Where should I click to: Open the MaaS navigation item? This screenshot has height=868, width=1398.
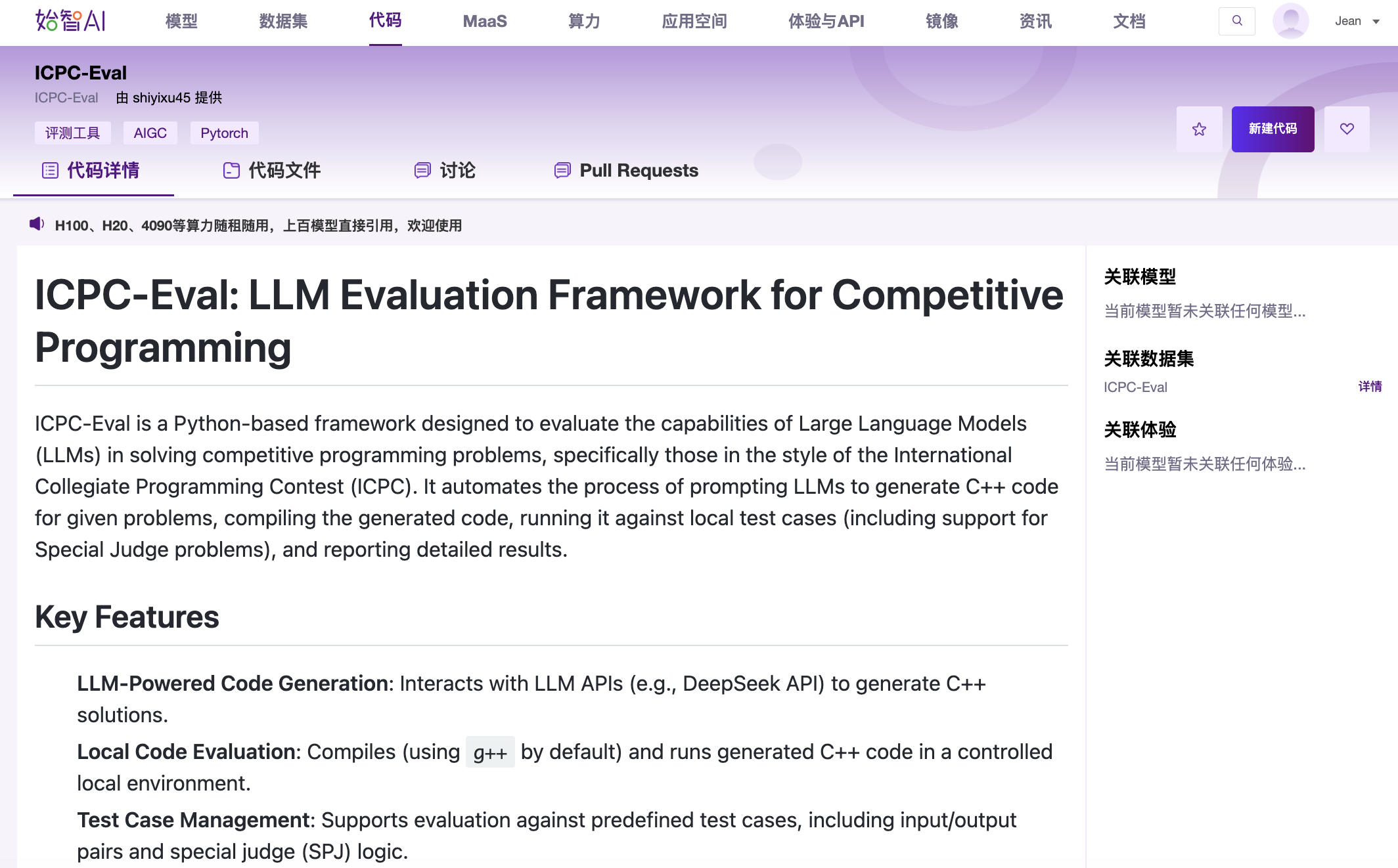pyautogui.click(x=485, y=22)
